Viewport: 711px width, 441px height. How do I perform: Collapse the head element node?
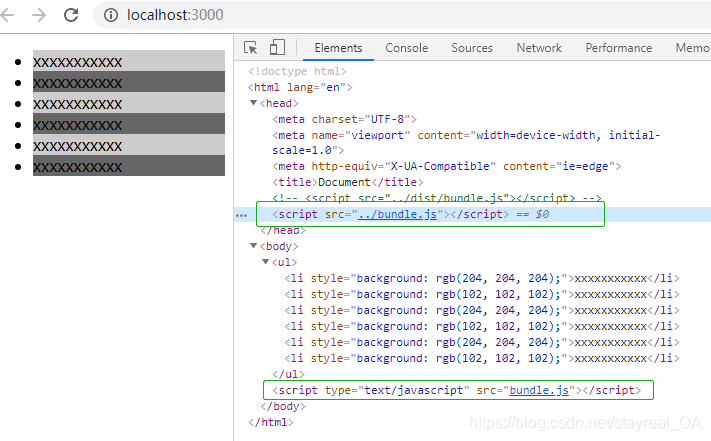tap(253, 103)
